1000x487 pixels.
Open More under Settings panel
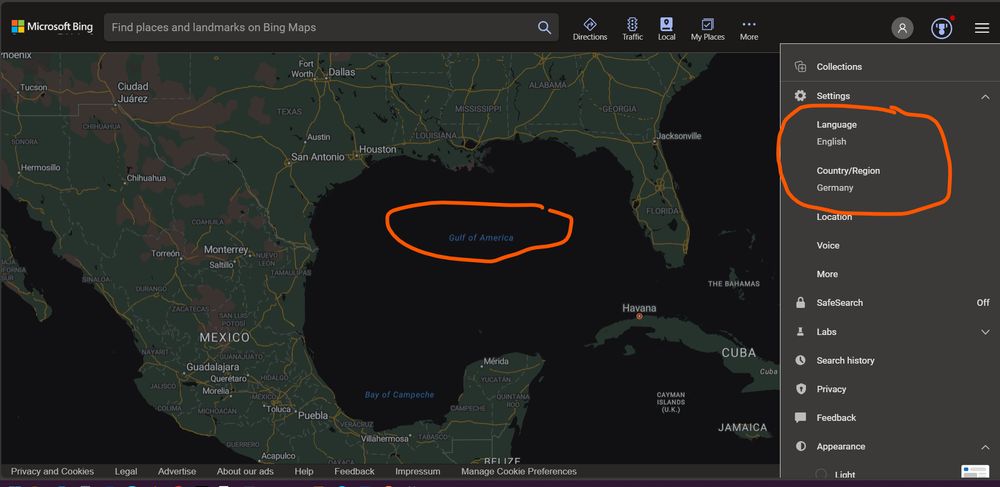(827, 274)
